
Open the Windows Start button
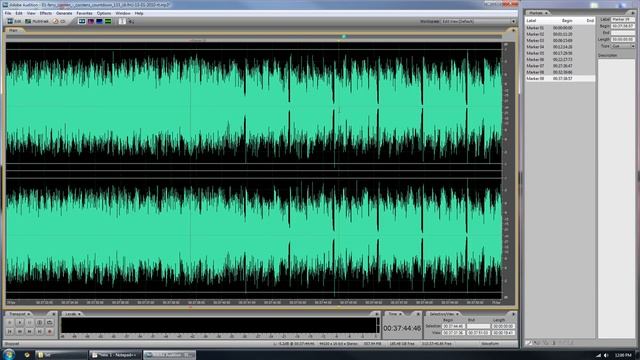tap(8, 354)
